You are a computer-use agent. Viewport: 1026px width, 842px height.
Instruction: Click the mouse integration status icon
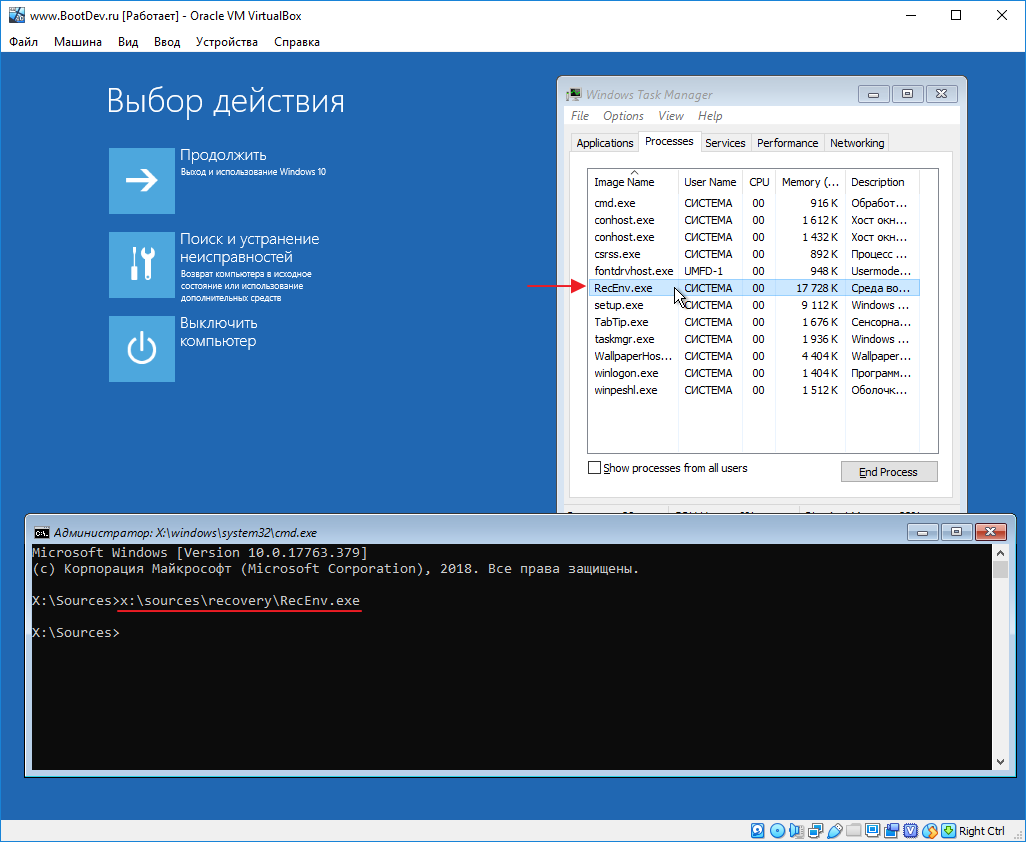[929, 830]
